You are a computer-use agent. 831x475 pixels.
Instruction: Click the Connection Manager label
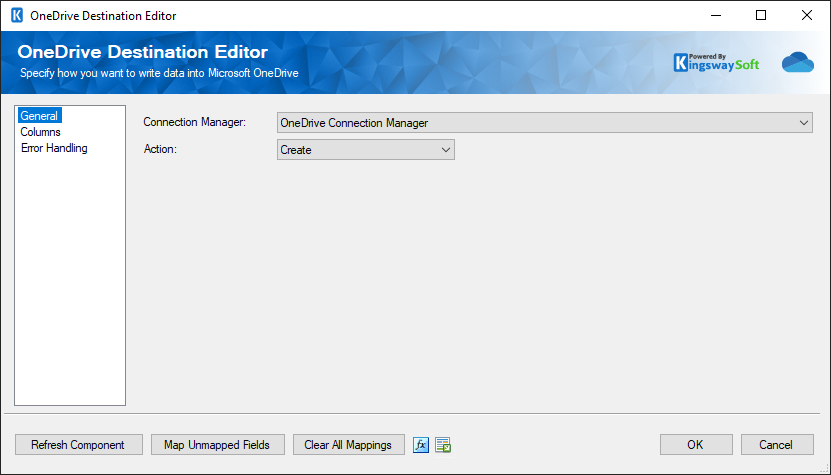point(195,122)
